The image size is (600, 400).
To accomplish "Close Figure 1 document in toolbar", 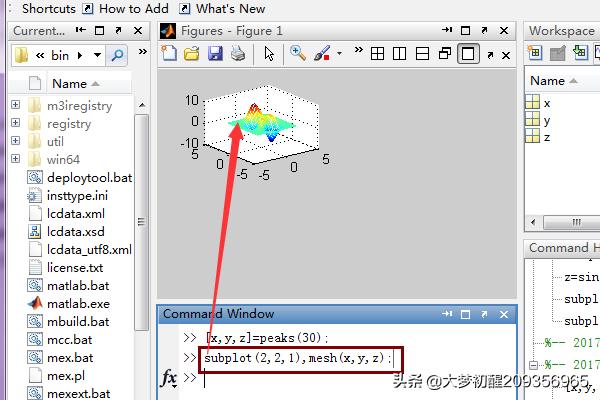I will click(506, 56).
